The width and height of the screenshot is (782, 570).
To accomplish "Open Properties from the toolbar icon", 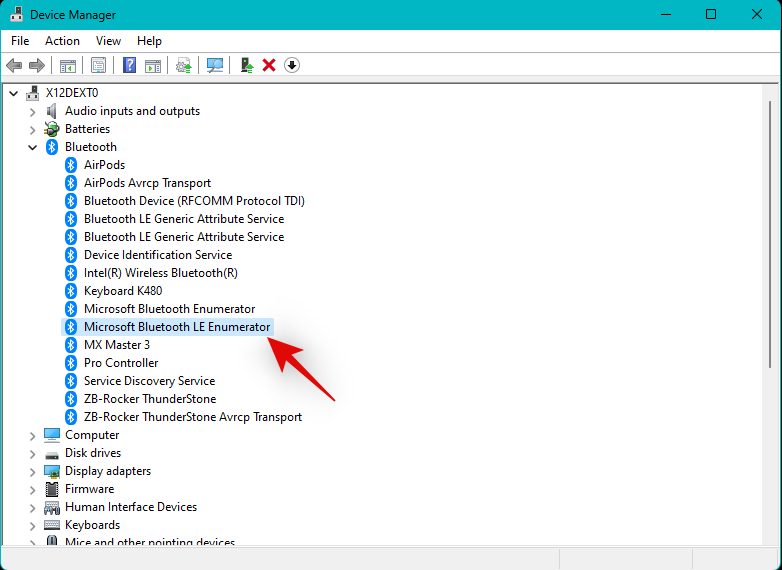I will [98, 65].
